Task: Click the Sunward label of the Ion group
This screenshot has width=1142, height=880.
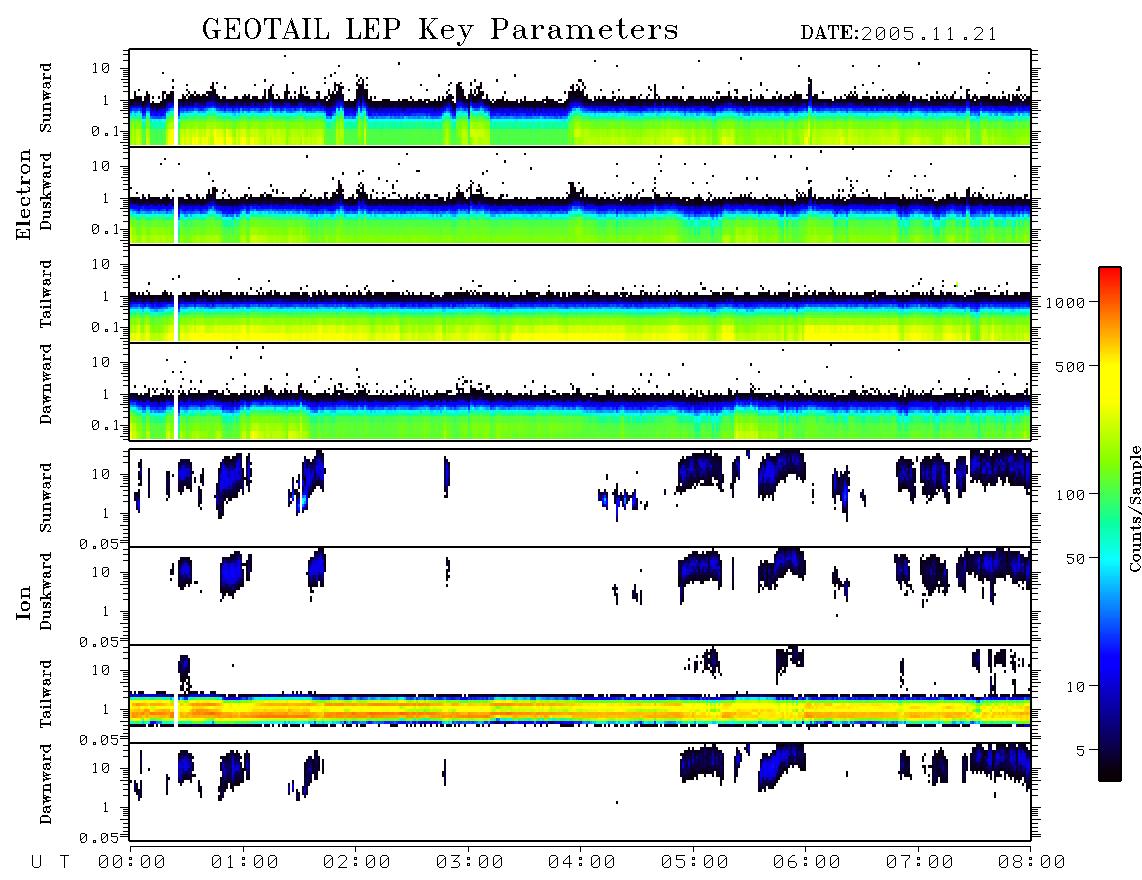Action: coord(46,498)
